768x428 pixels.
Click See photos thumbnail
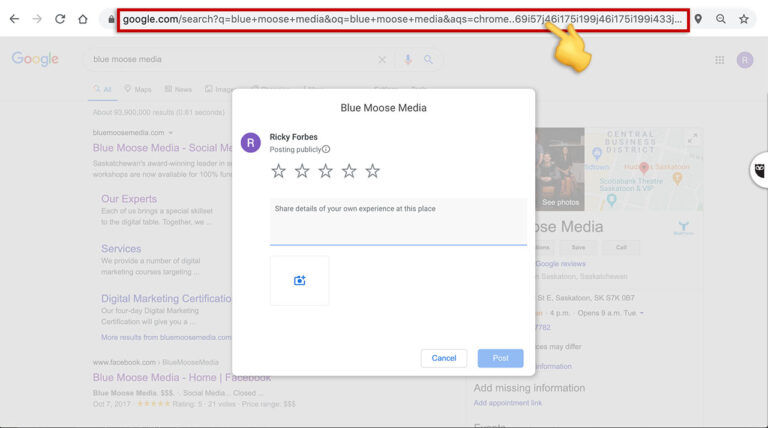[x=560, y=169]
